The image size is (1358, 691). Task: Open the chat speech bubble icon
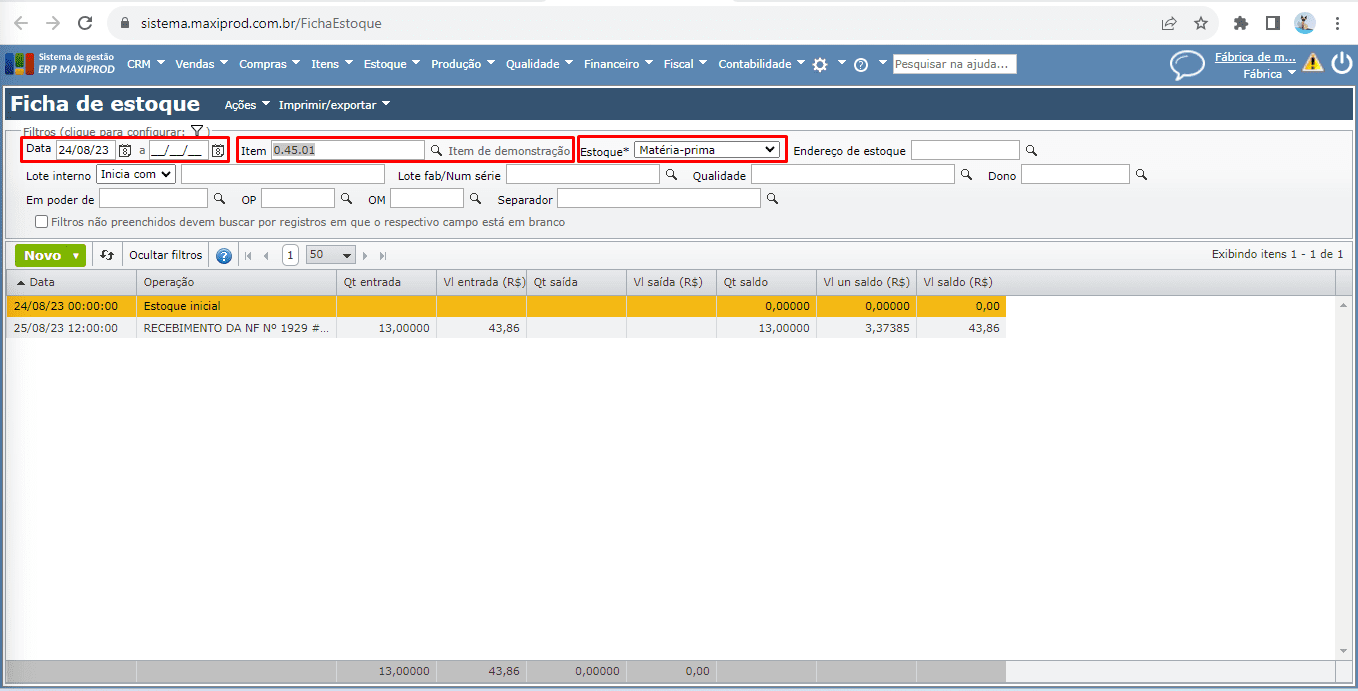coord(1187,65)
